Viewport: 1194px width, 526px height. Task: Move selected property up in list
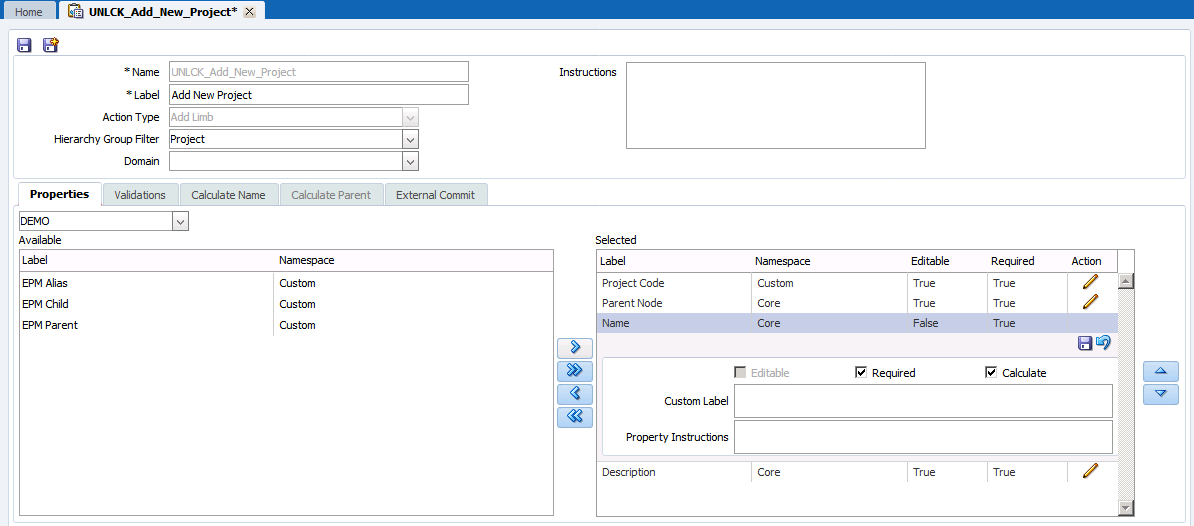point(1160,371)
